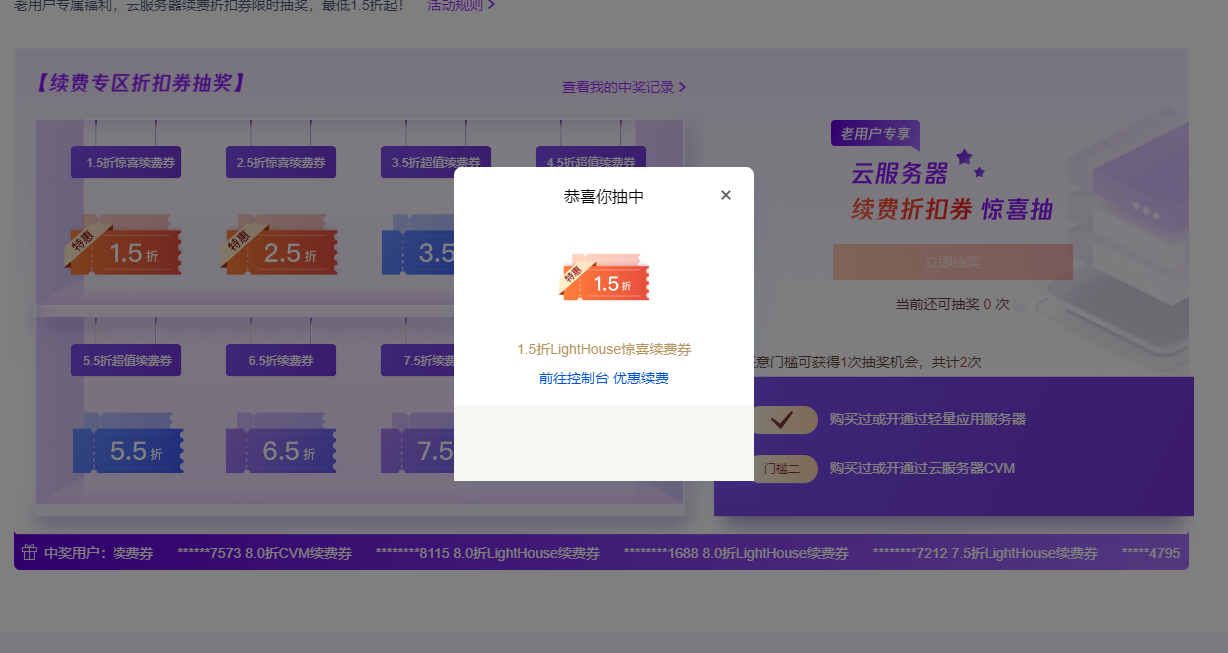This screenshot has height=653, width=1228.
Task: Click the 当前还可抽奖 0 次 counter
Action: coord(952,304)
